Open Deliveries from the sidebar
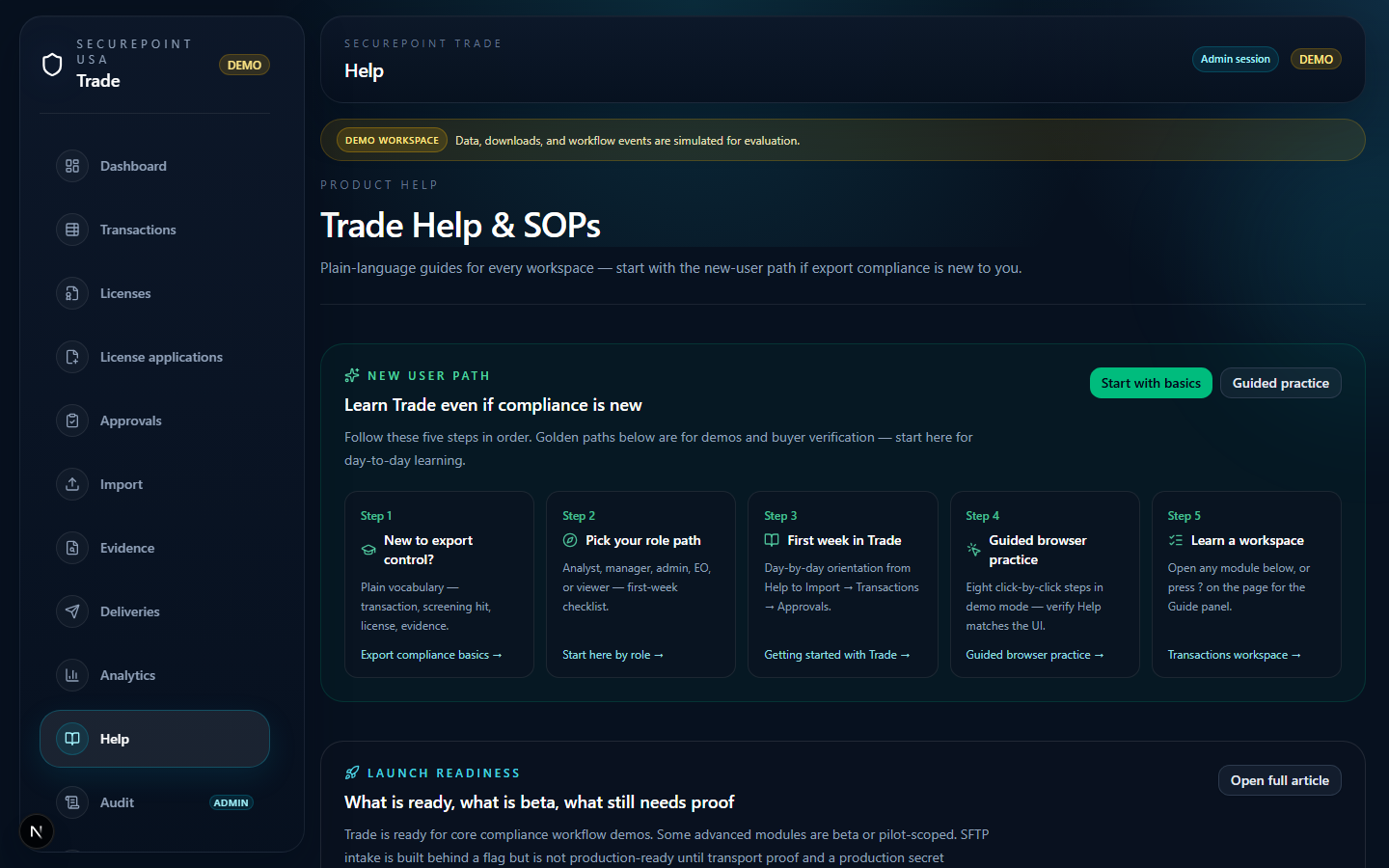1389x868 pixels. tap(154, 611)
